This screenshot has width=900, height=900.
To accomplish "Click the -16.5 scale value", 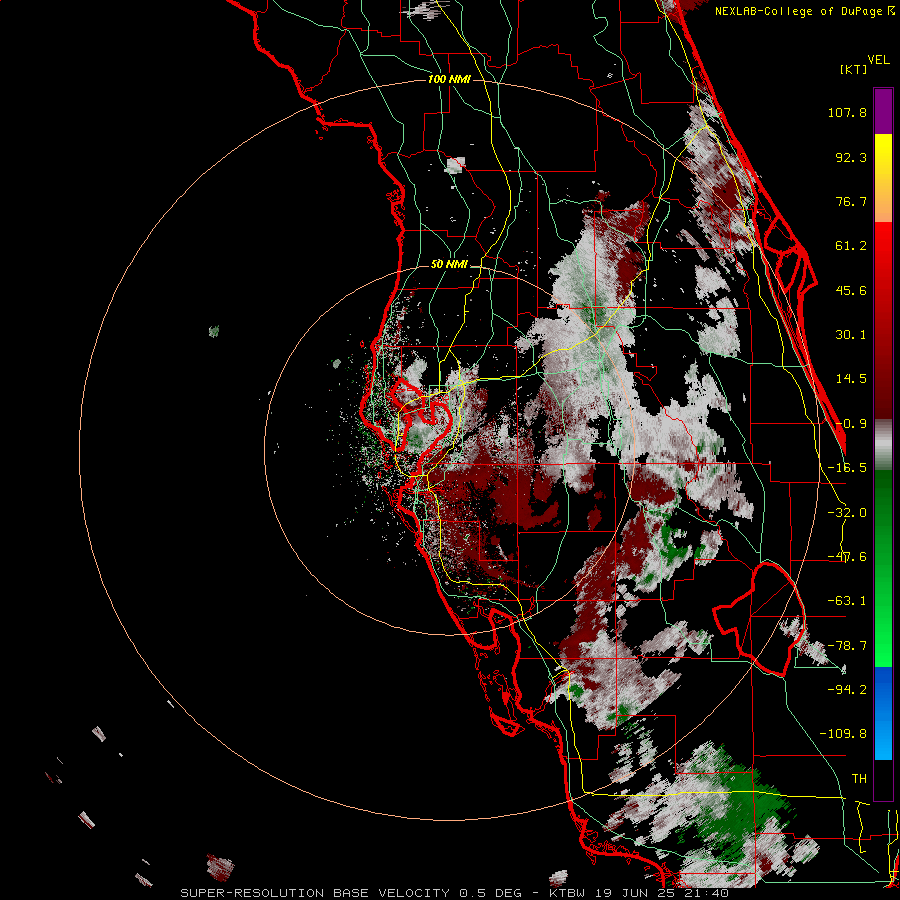I will [x=847, y=467].
